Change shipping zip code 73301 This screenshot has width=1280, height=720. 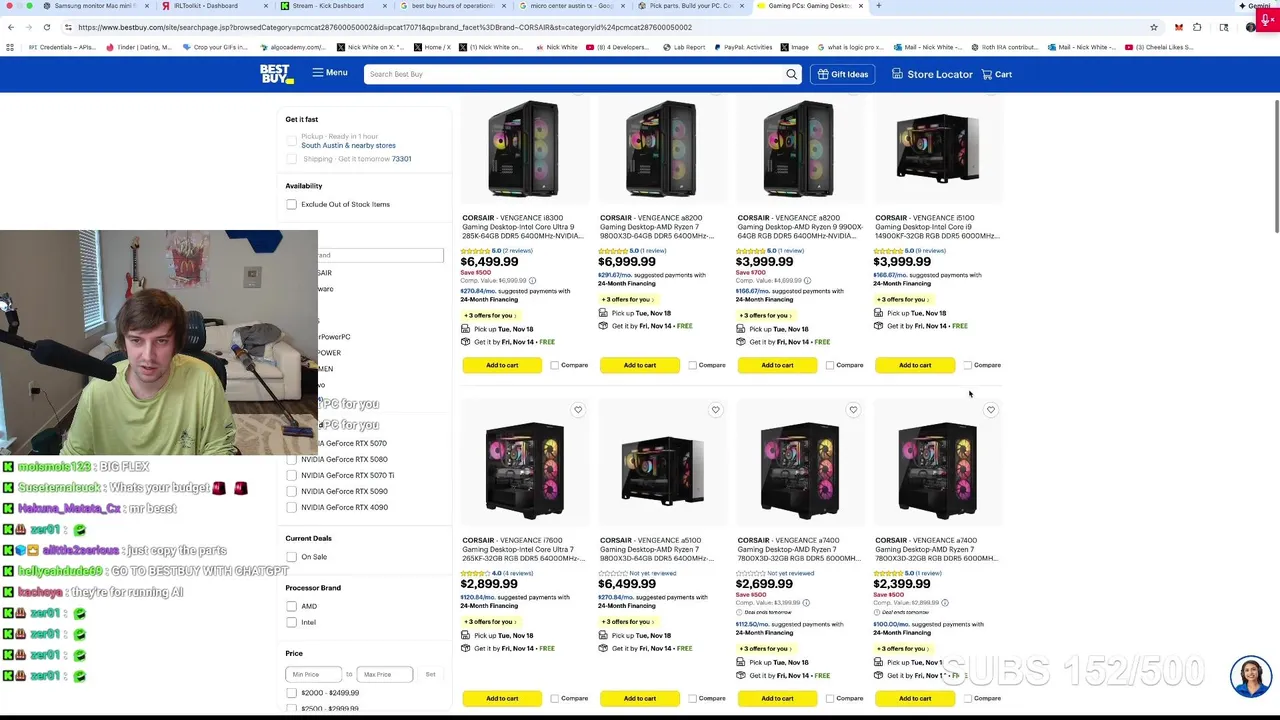(x=401, y=159)
